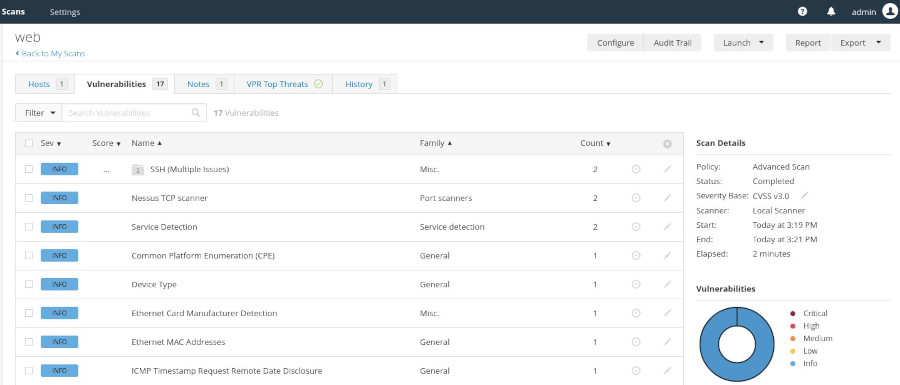The height and width of the screenshot is (385, 900).
Task: Click the Medium legend color dot
Action: [x=793, y=339]
